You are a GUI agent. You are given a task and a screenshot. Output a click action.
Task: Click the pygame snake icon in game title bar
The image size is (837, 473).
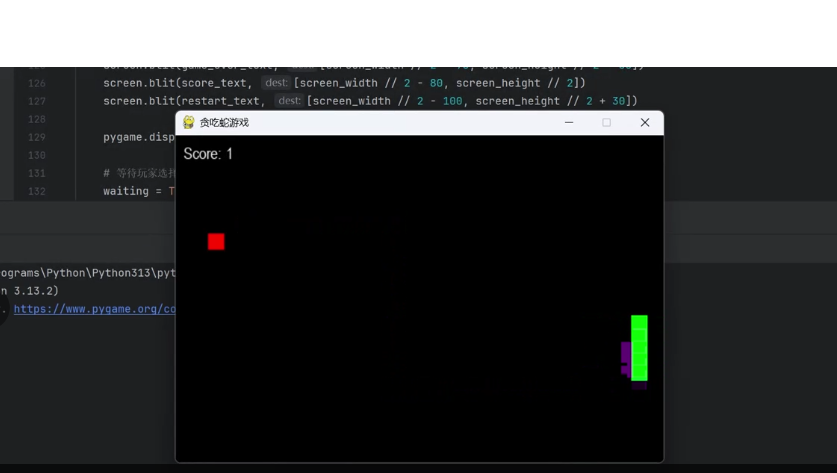(x=188, y=122)
